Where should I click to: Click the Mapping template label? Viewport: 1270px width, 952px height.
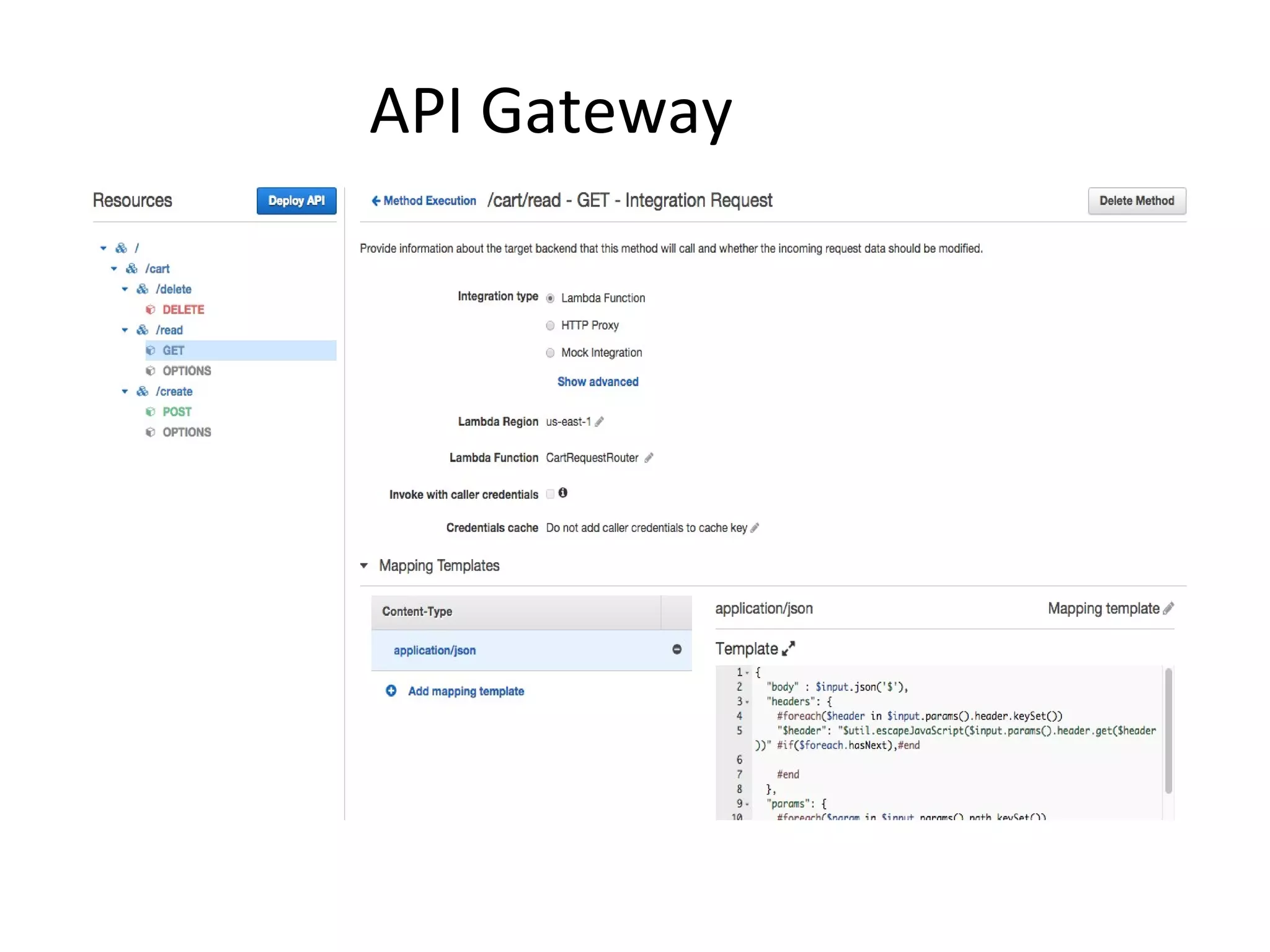pos(1104,609)
